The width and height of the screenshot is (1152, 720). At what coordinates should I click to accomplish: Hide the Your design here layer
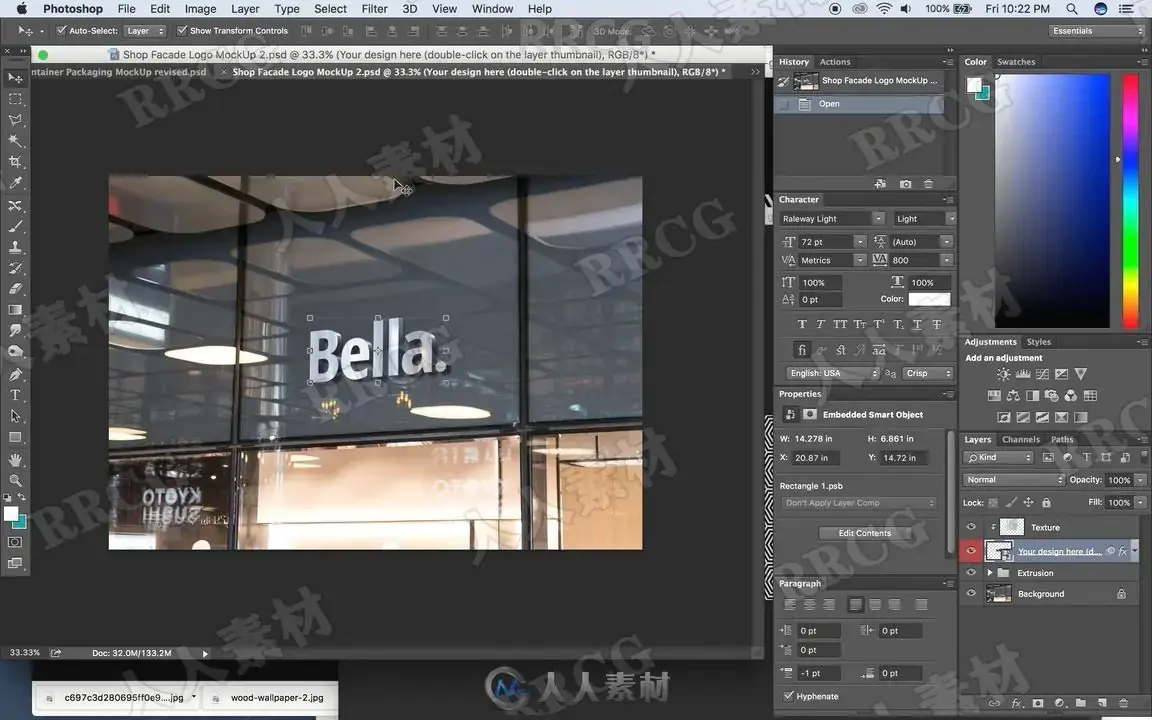971,550
